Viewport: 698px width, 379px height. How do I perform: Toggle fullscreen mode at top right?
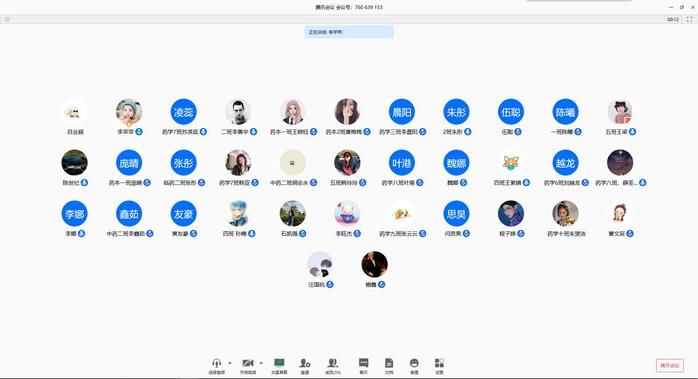click(690, 19)
